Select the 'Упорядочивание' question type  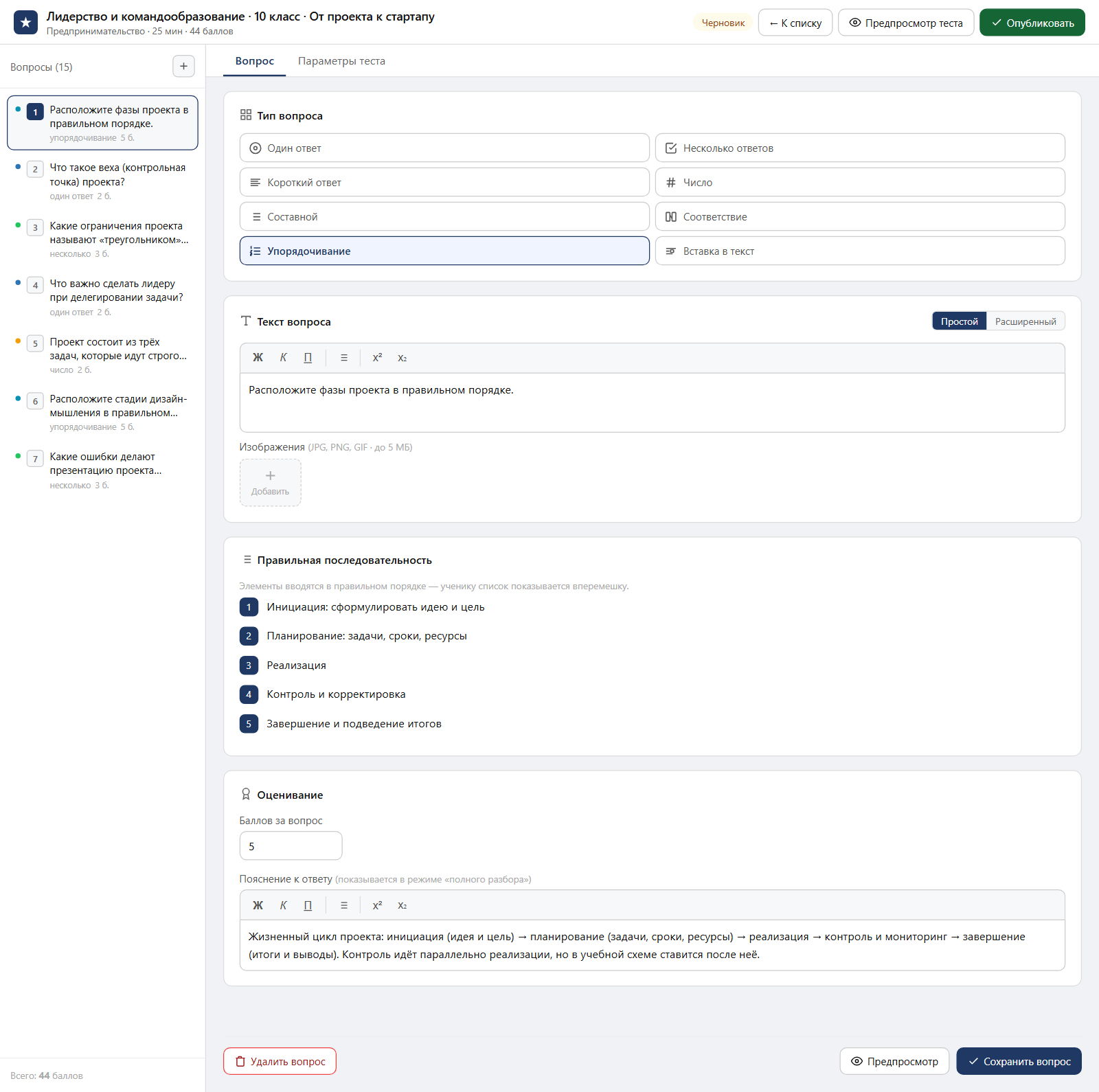click(x=444, y=251)
